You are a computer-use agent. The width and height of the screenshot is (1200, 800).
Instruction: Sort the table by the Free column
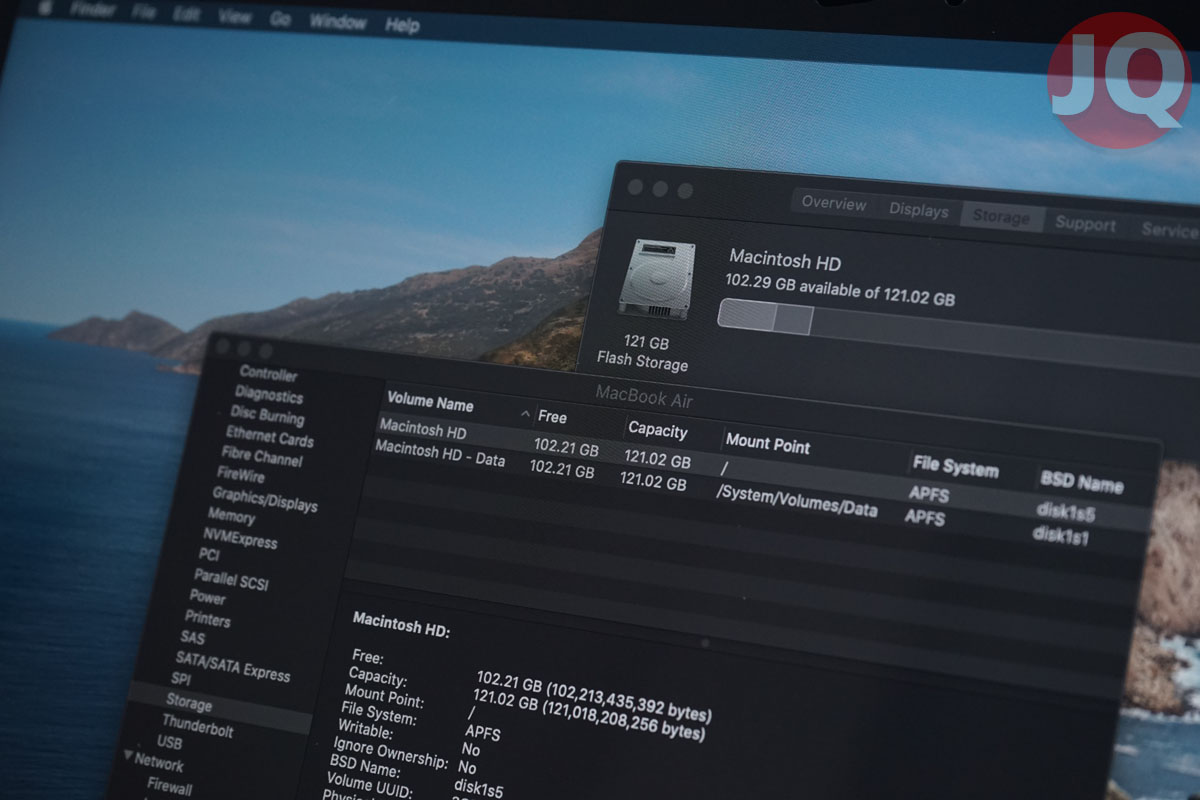pyautogui.click(x=552, y=417)
